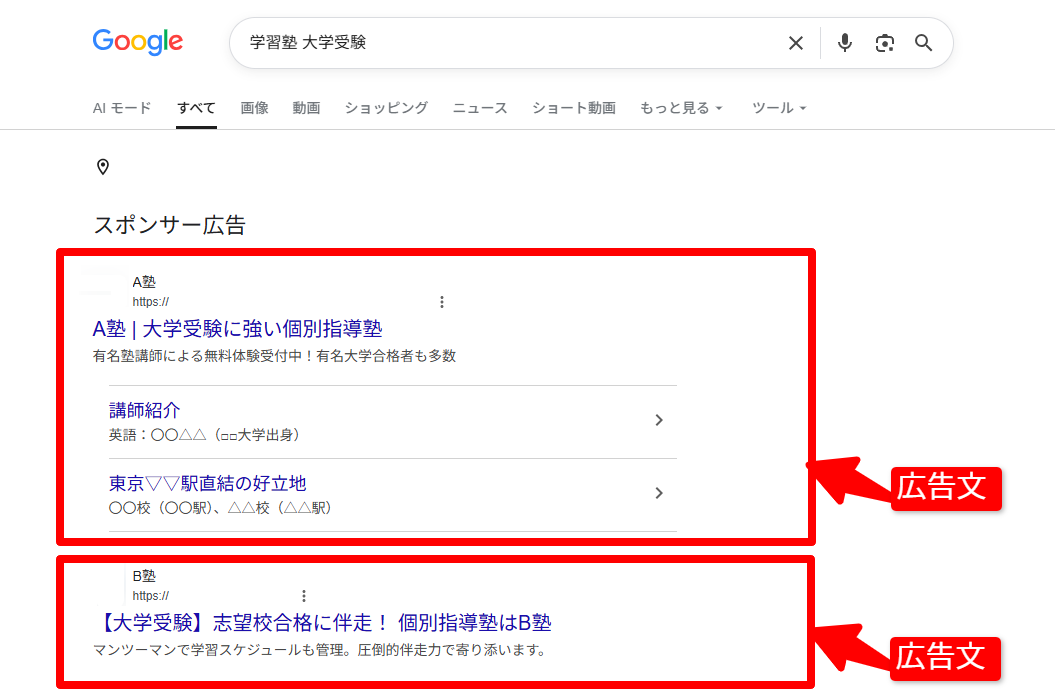Select the すべて tab

196,108
